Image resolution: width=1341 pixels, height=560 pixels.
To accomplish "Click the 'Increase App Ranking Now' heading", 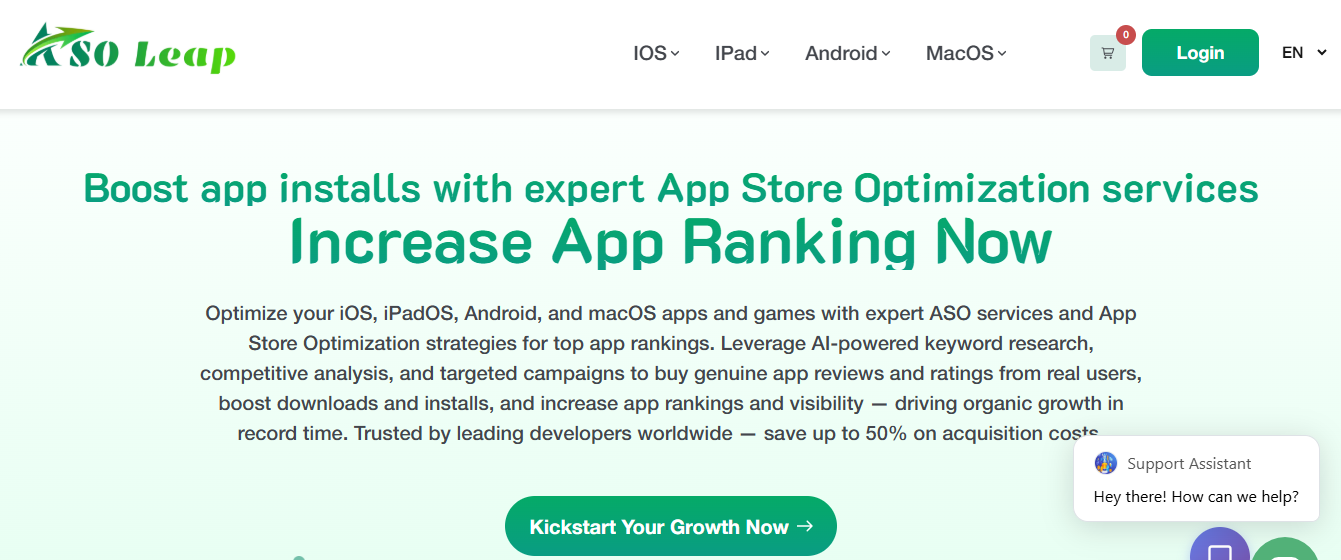I will tap(671, 241).
